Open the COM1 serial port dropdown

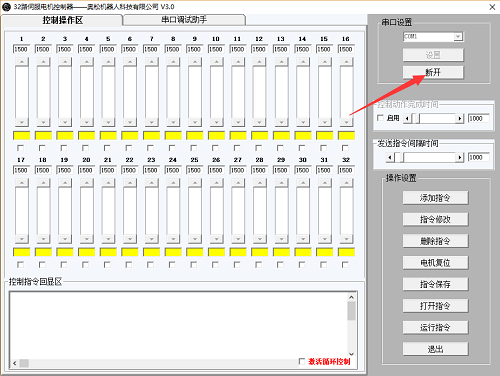coord(458,36)
